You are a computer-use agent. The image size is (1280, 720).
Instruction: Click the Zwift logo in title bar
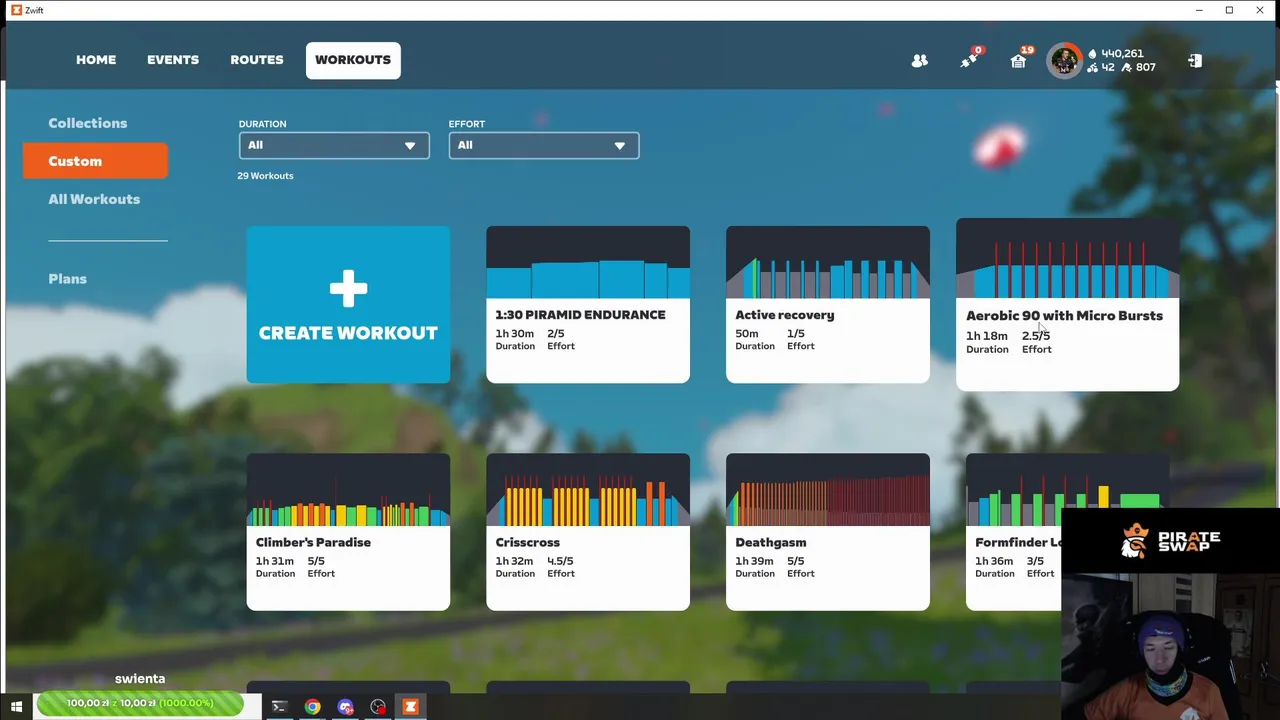[x=16, y=10]
